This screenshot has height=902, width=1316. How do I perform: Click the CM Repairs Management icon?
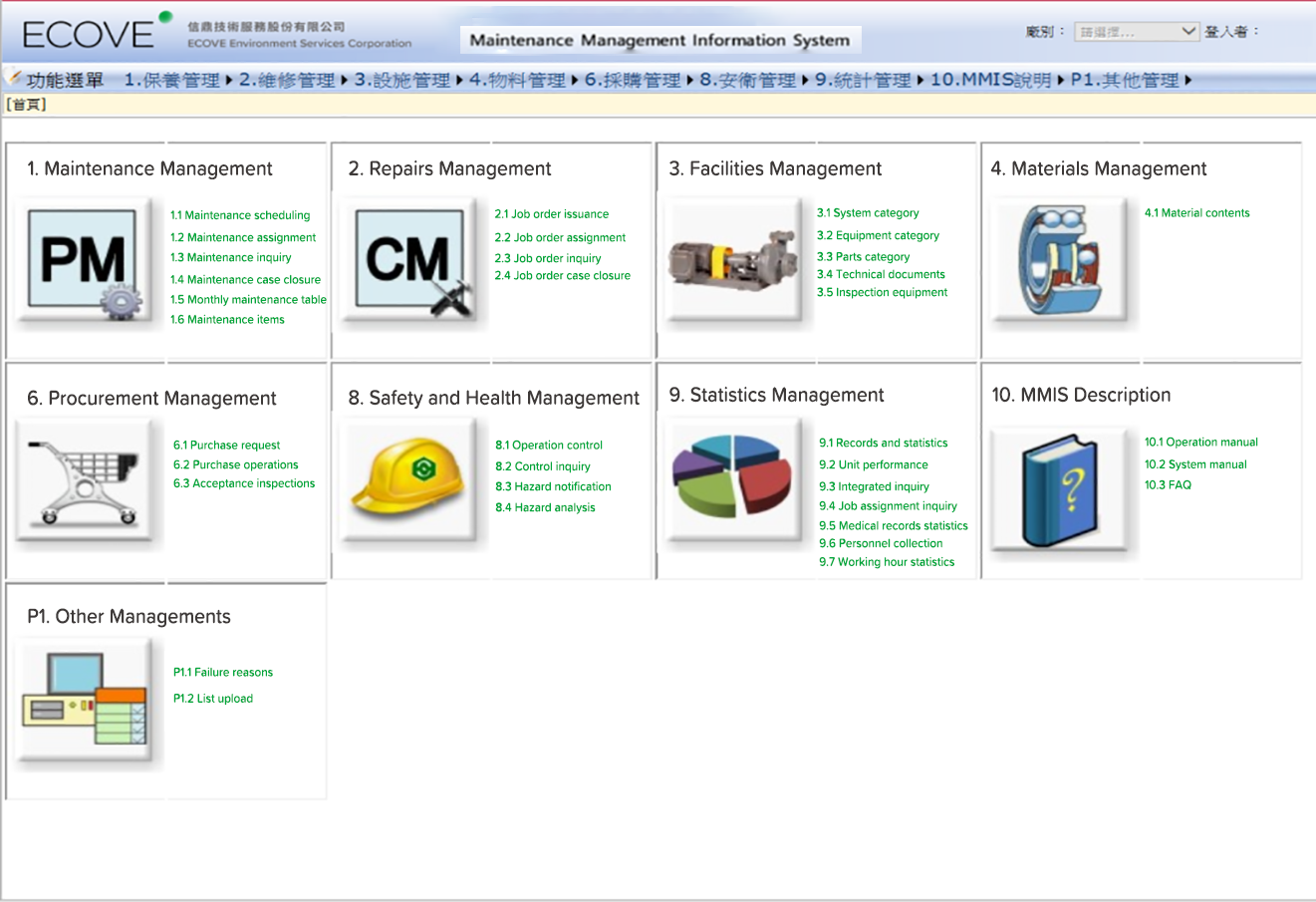[408, 261]
